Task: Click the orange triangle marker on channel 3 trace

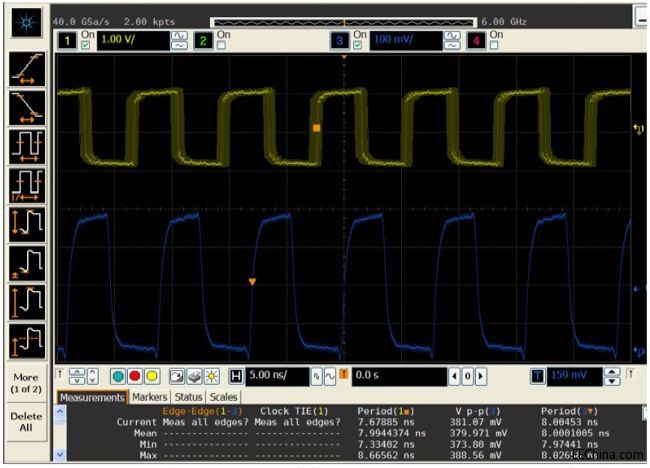Action: click(252, 282)
